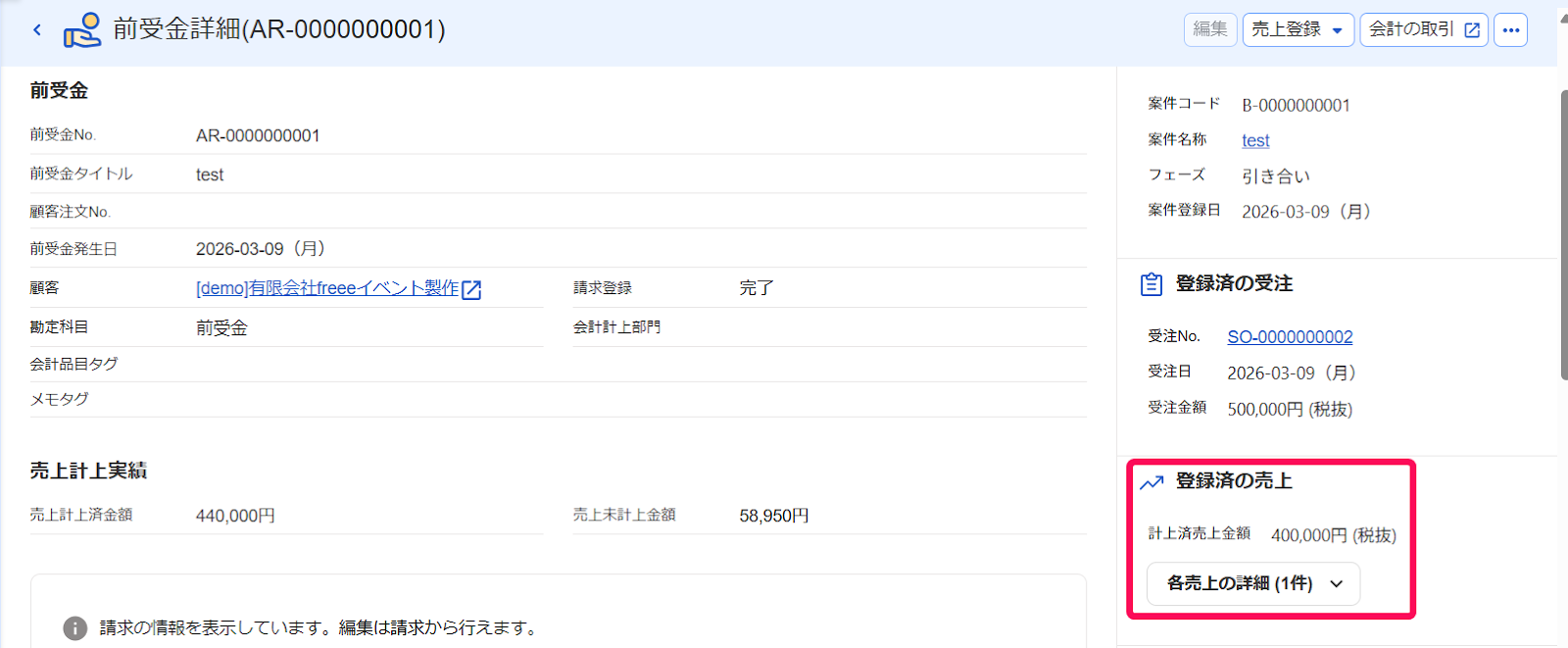Select the 受注金額 value 500,000円 (税抜)
1568x648 pixels.
pyautogui.click(x=1290, y=409)
